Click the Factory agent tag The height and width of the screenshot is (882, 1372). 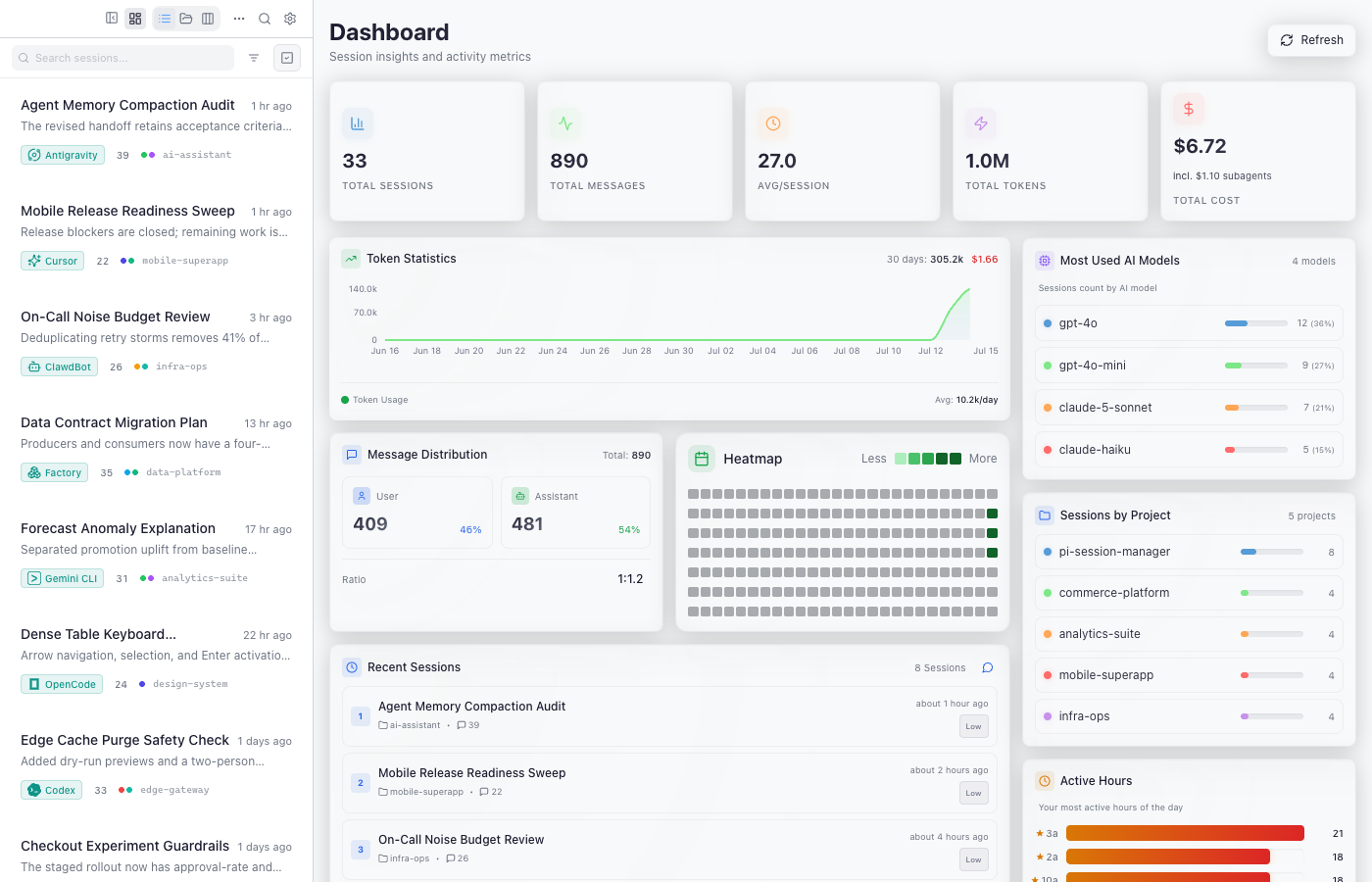point(54,472)
